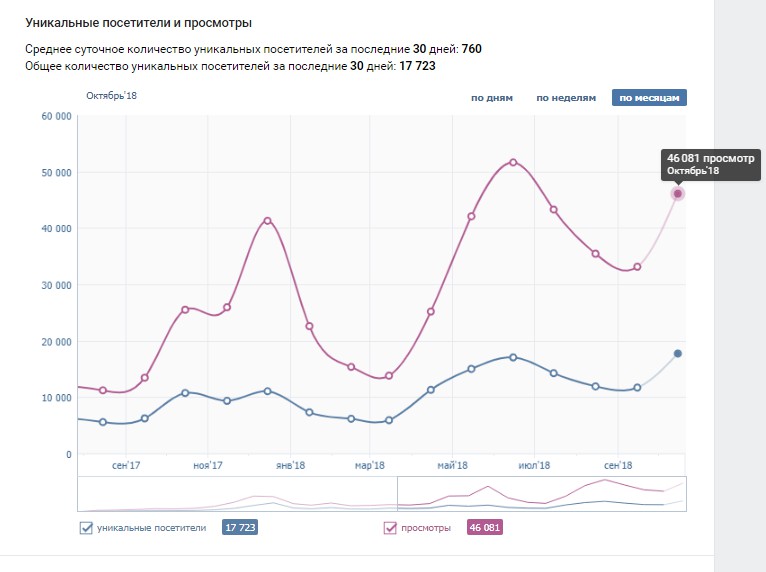The width and height of the screenshot is (766, 572).
Task: Click the October'18 pink views data point
Action: click(x=678, y=194)
